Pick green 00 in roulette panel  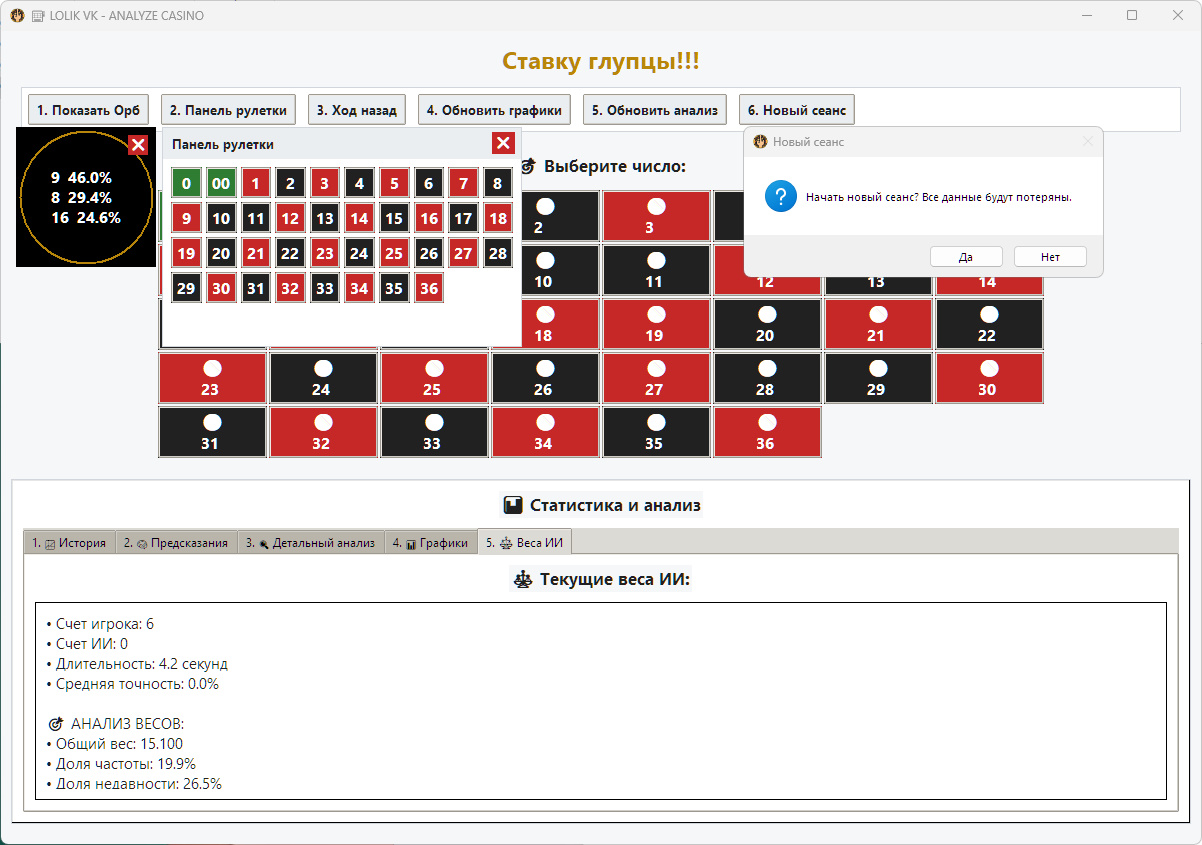point(220,184)
